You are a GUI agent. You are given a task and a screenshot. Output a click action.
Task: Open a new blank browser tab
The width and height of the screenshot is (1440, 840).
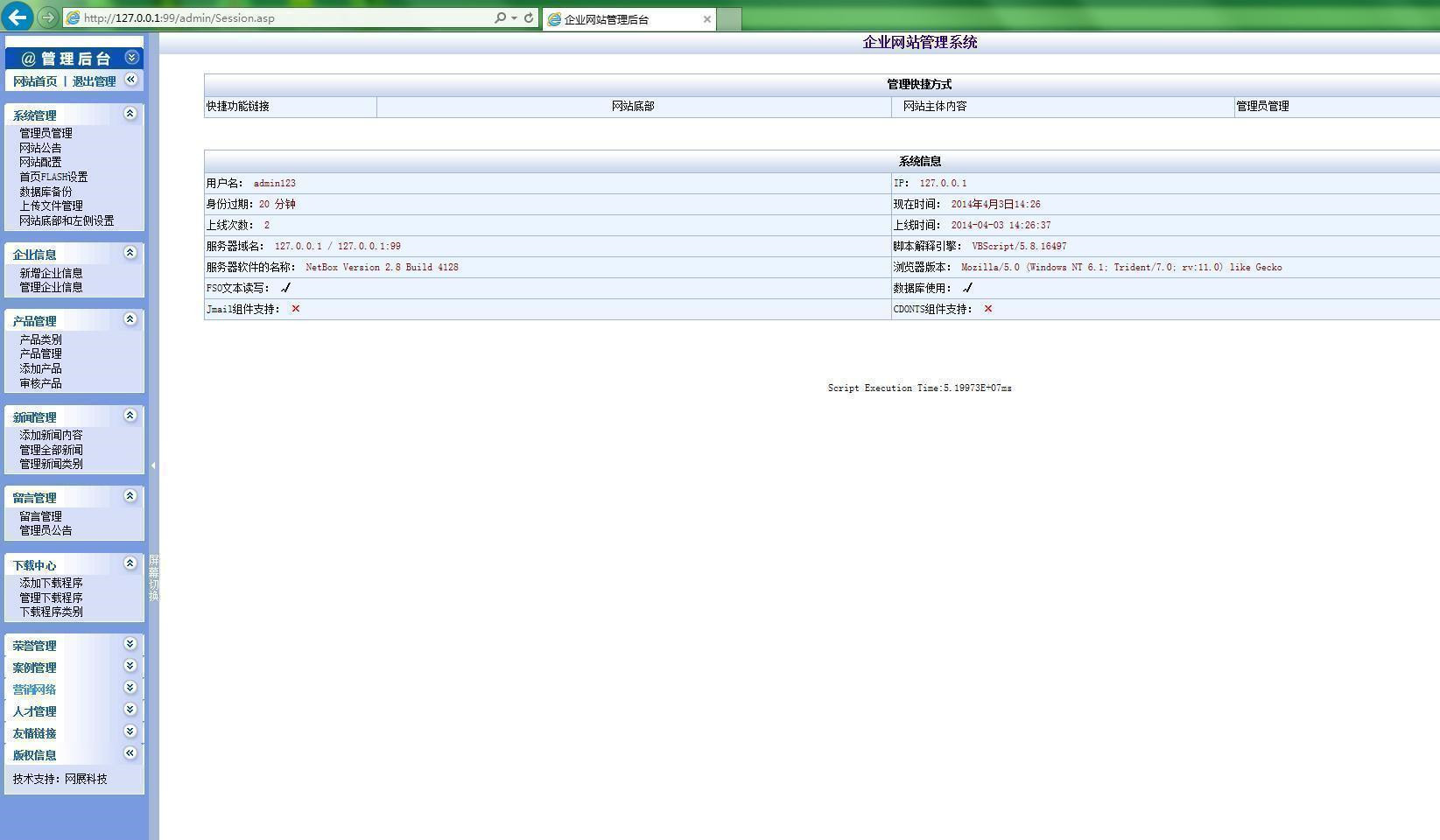[x=729, y=19]
